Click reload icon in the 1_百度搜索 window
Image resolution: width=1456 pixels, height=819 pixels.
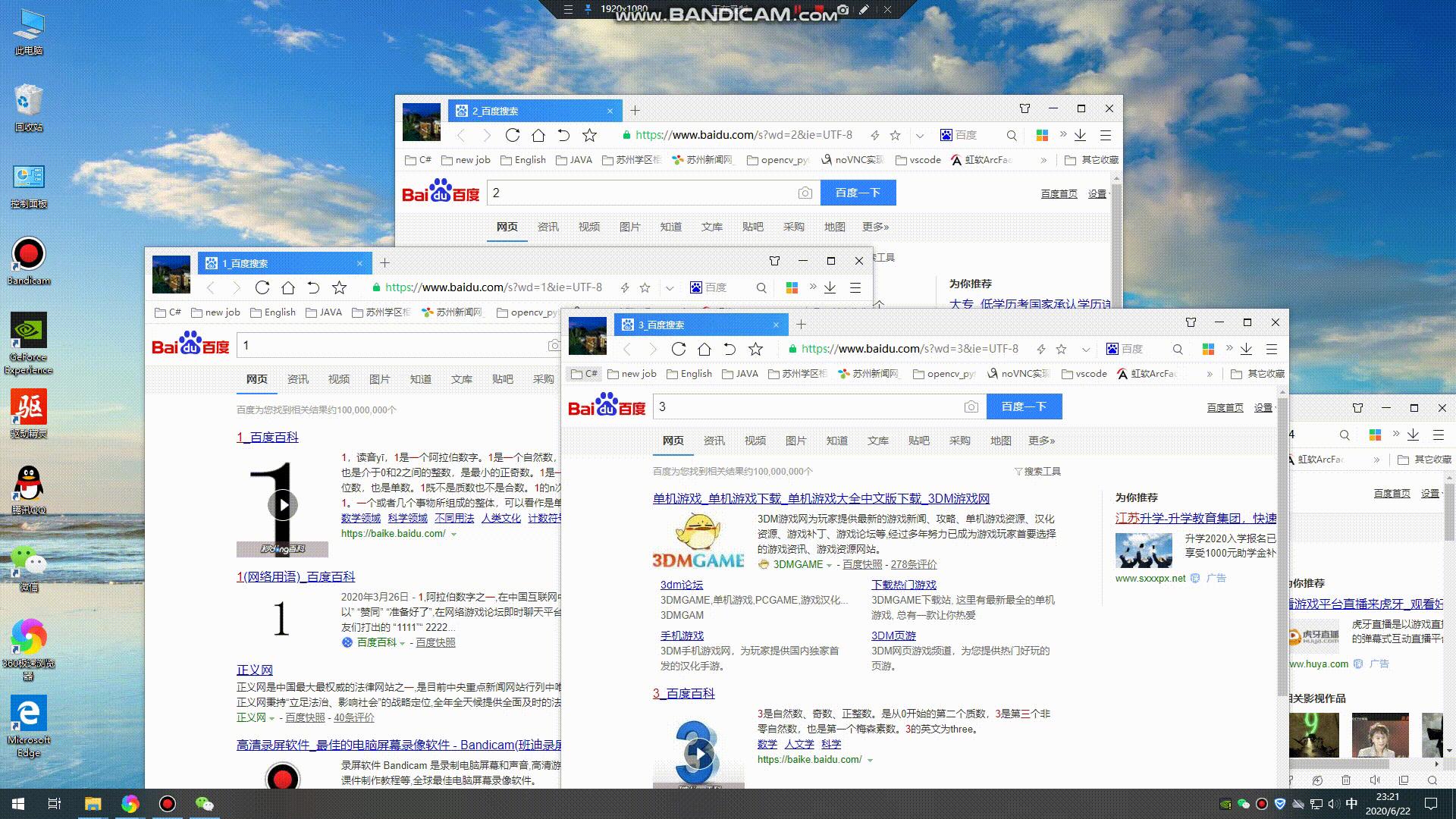click(x=262, y=287)
